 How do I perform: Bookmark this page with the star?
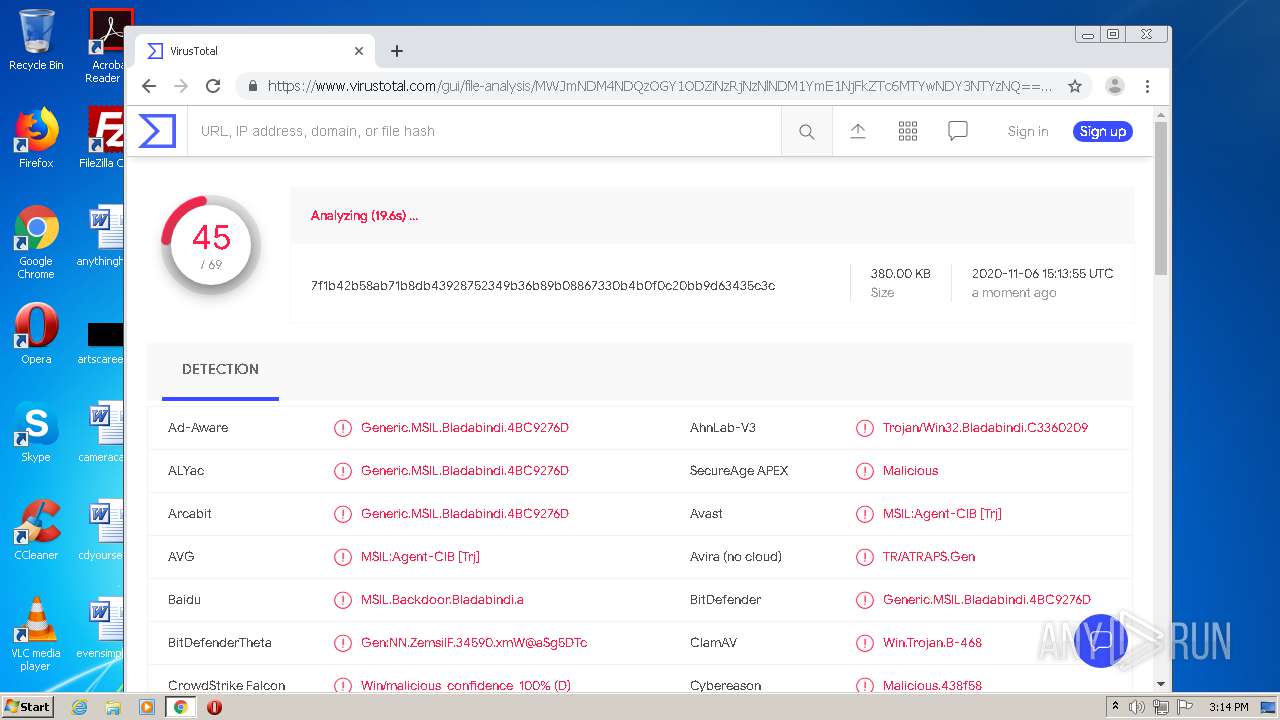(x=1075, y=86)
